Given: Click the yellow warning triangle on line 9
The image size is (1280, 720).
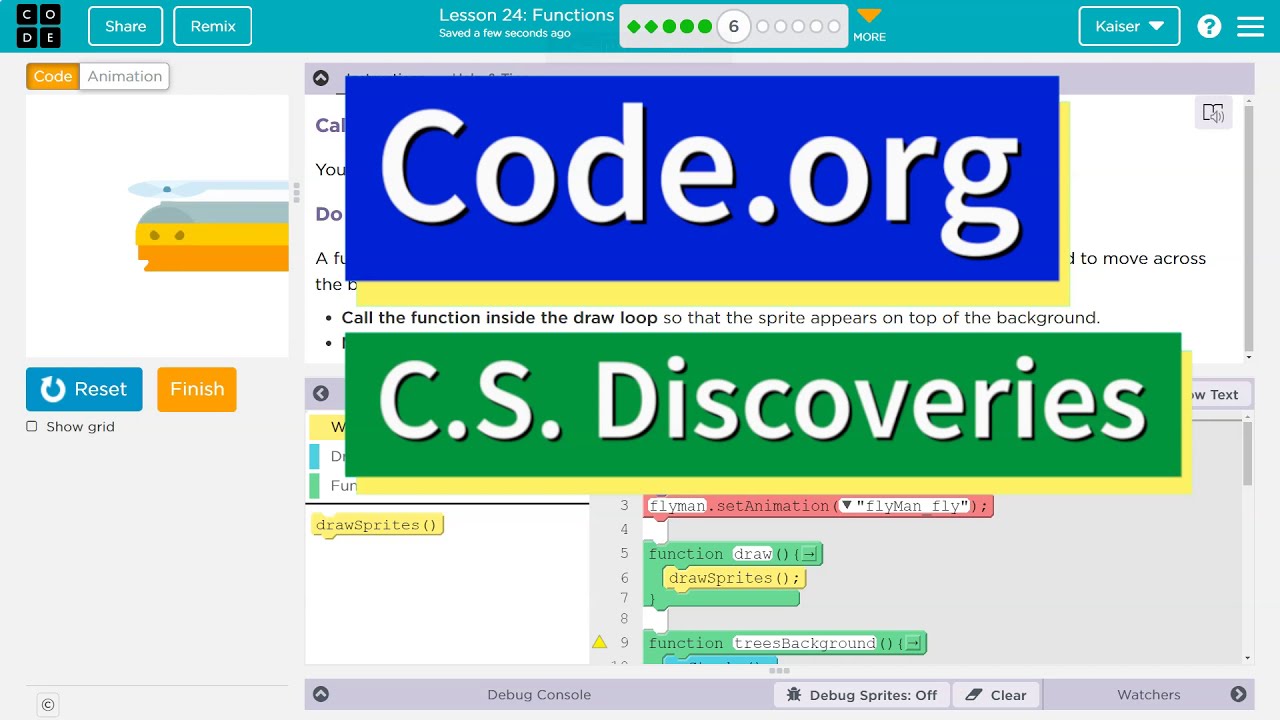Looking at the screenshot, I should 600,642.
